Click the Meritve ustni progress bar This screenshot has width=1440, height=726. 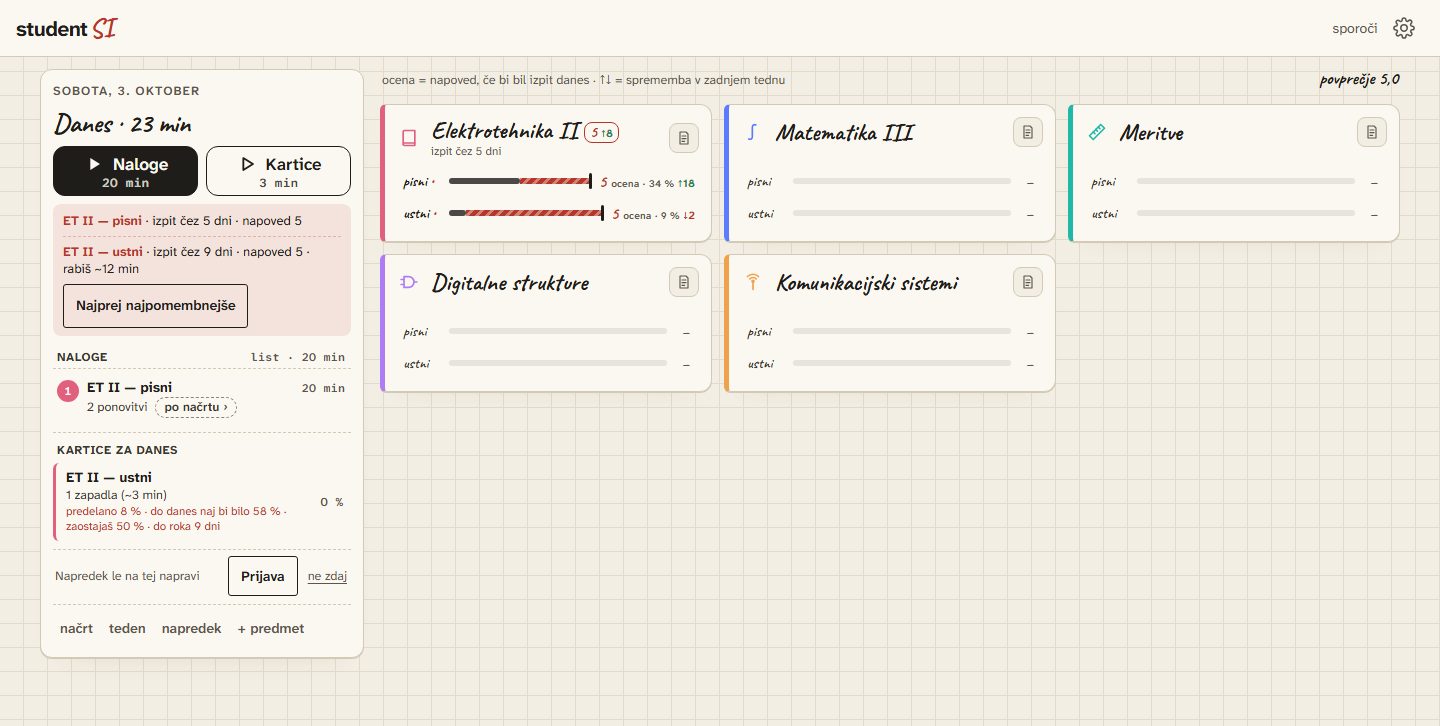pos(1246,213)
